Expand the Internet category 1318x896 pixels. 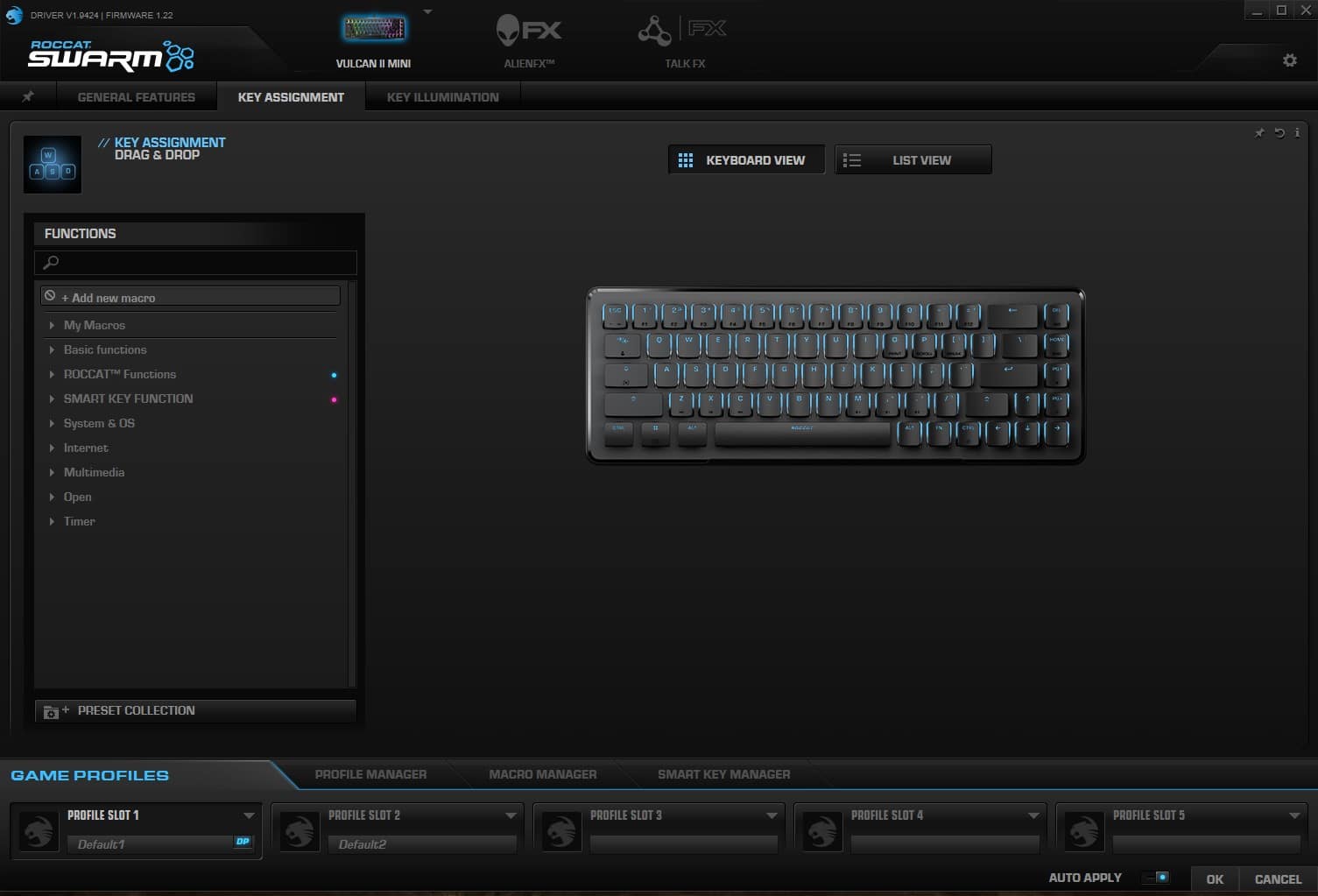[53, 448]
